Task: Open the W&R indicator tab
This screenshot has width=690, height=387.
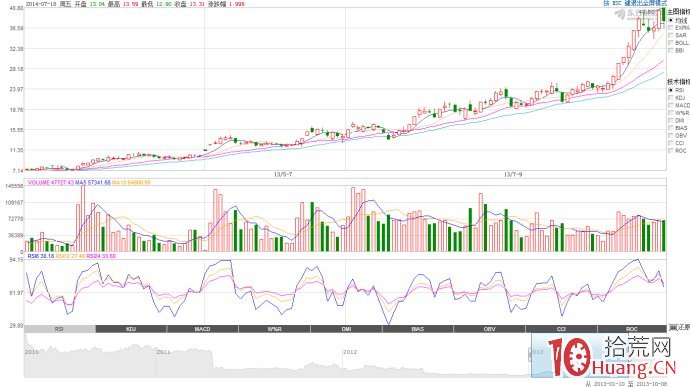Action: pos(275,329)
